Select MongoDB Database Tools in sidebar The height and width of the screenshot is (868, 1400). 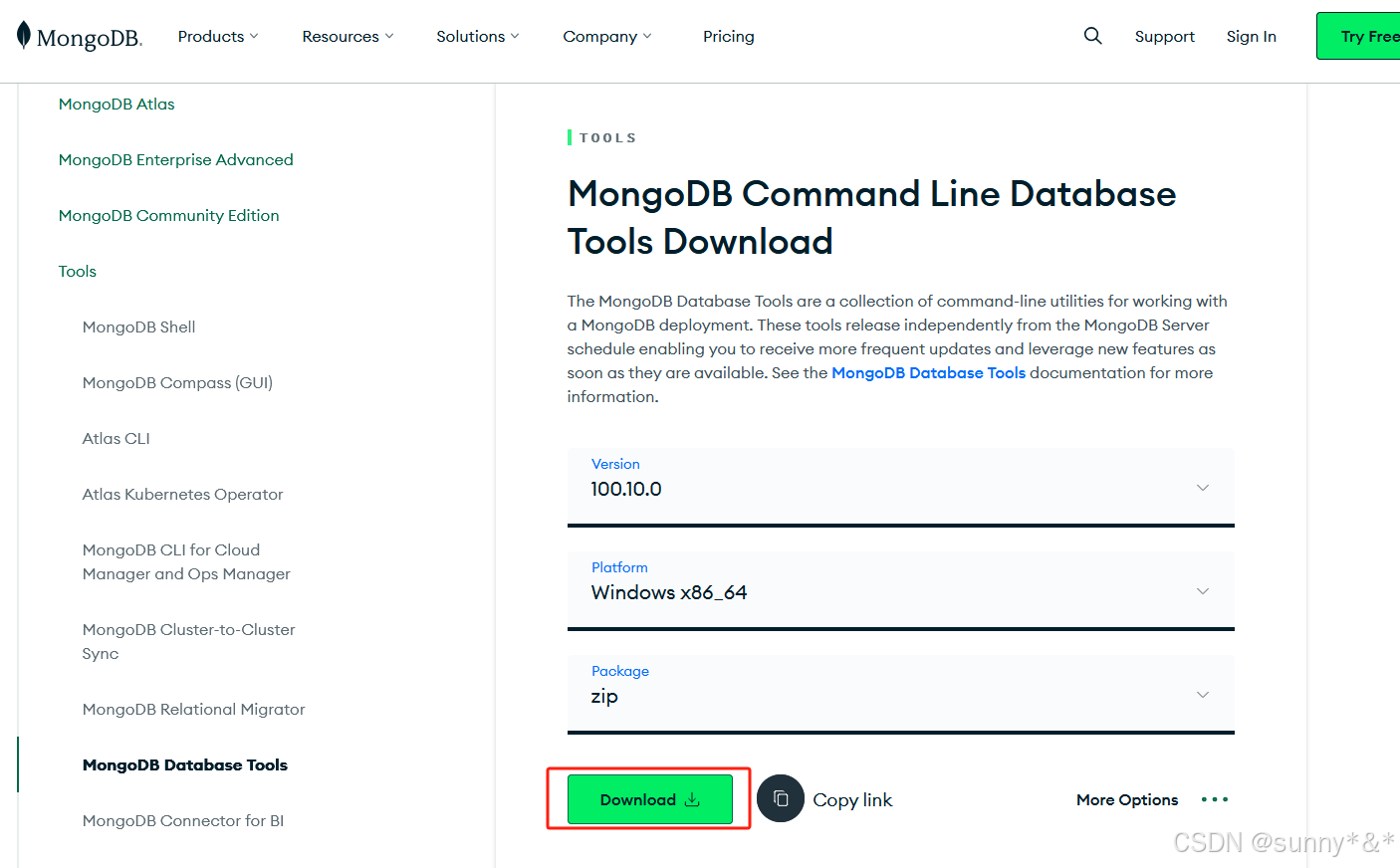pyautogui.click(x=184, y=764)
